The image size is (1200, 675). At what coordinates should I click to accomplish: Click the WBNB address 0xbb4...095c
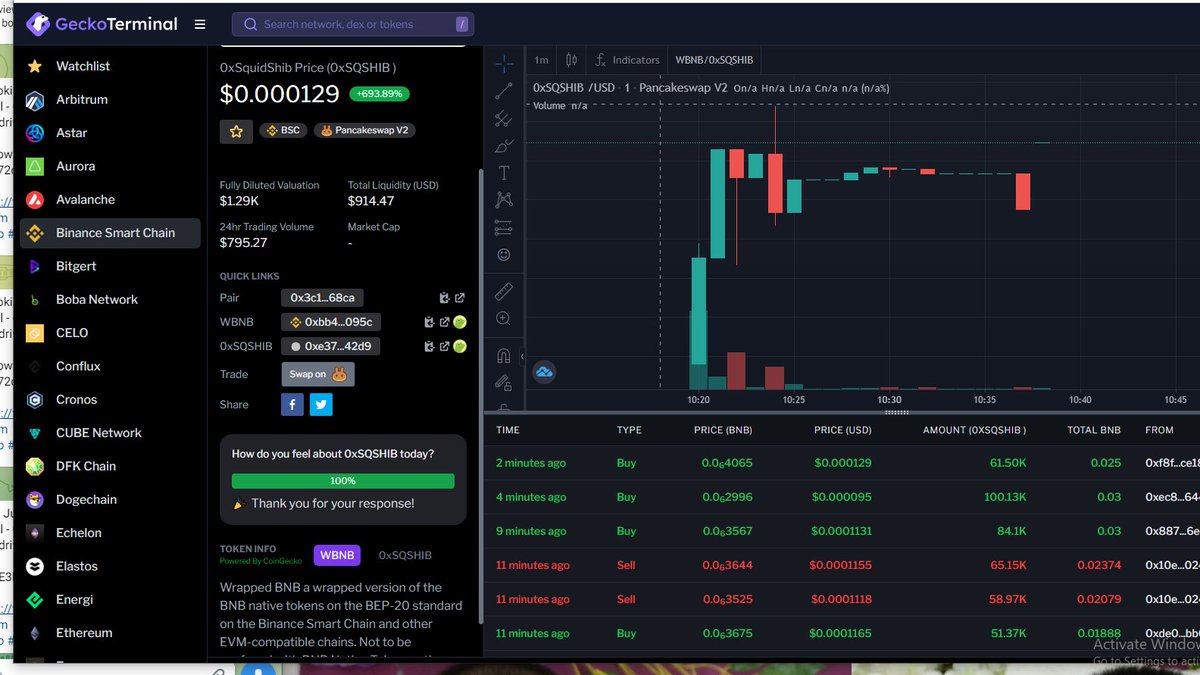[330, 322]
